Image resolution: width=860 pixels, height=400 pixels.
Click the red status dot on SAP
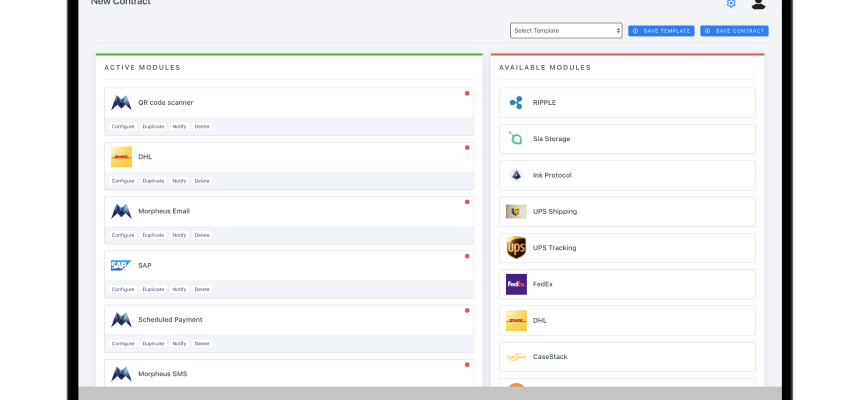467,256
